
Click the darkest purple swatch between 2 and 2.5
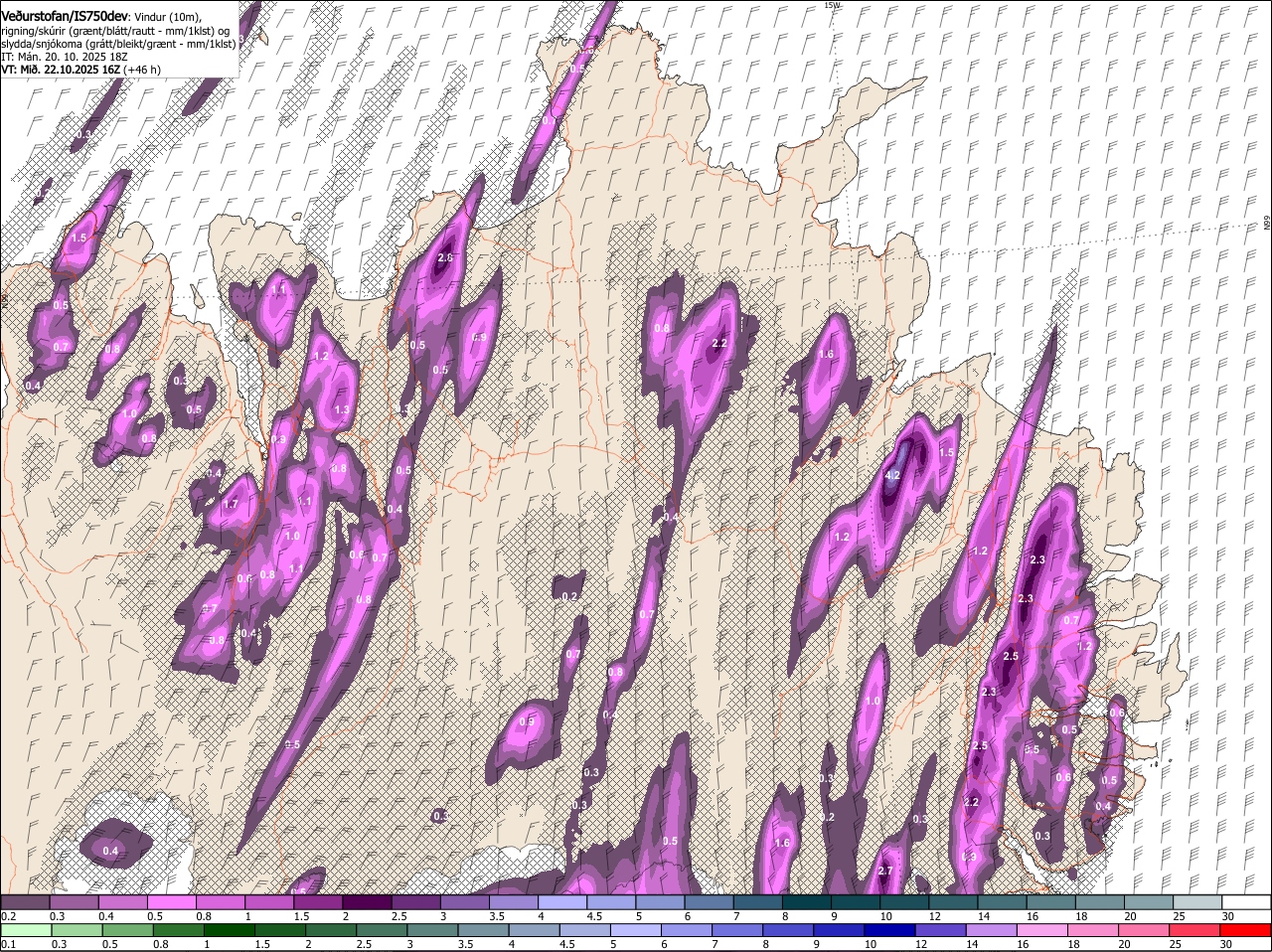click(x=368, y=902)
